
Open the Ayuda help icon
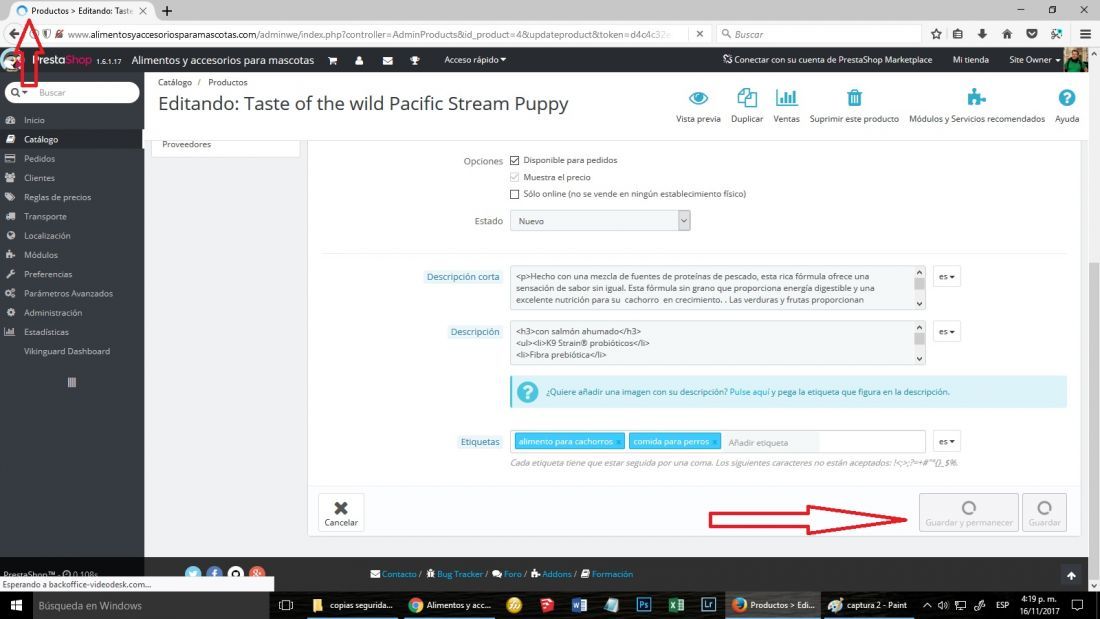[x=1066, y=98]
